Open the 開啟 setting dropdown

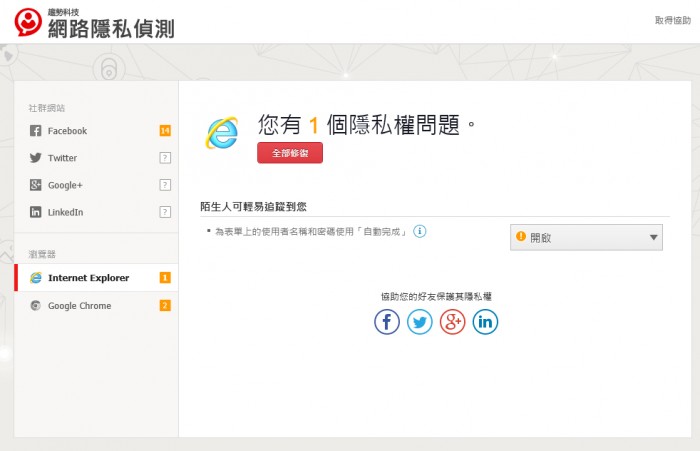point(586,237)
